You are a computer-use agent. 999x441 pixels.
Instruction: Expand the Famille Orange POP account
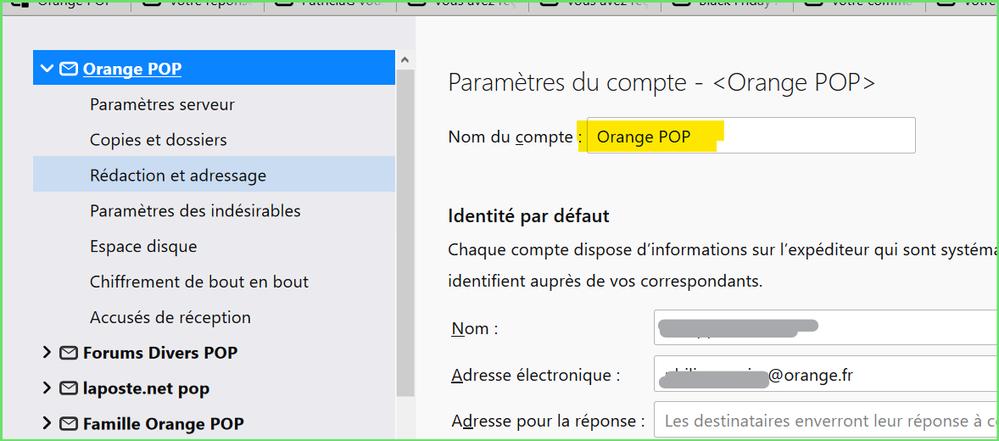(47, 423)
